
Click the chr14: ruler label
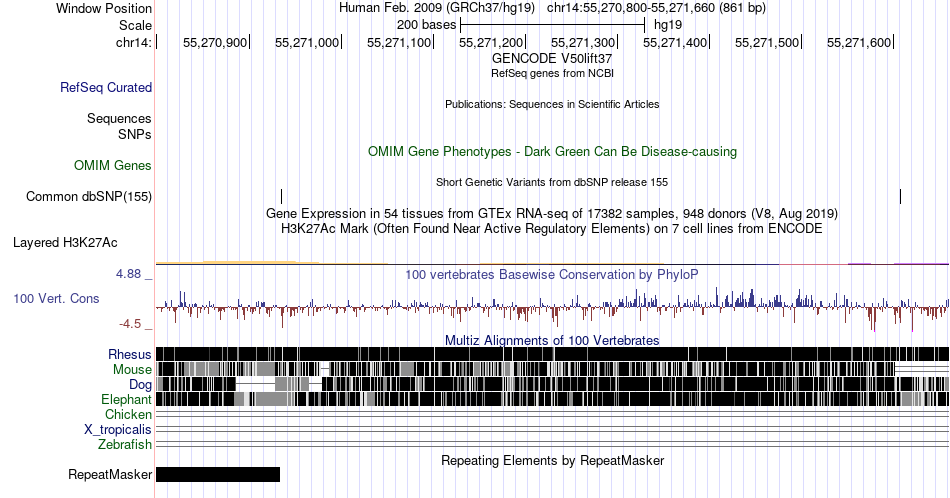(x=134, y=42)
